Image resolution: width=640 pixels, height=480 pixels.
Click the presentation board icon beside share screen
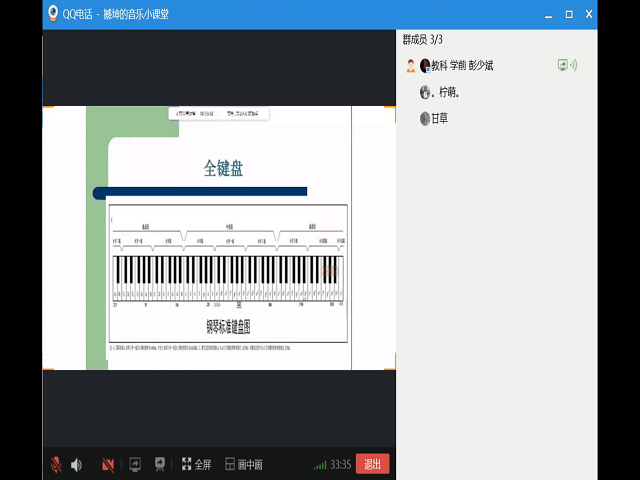tap(159, 464)
